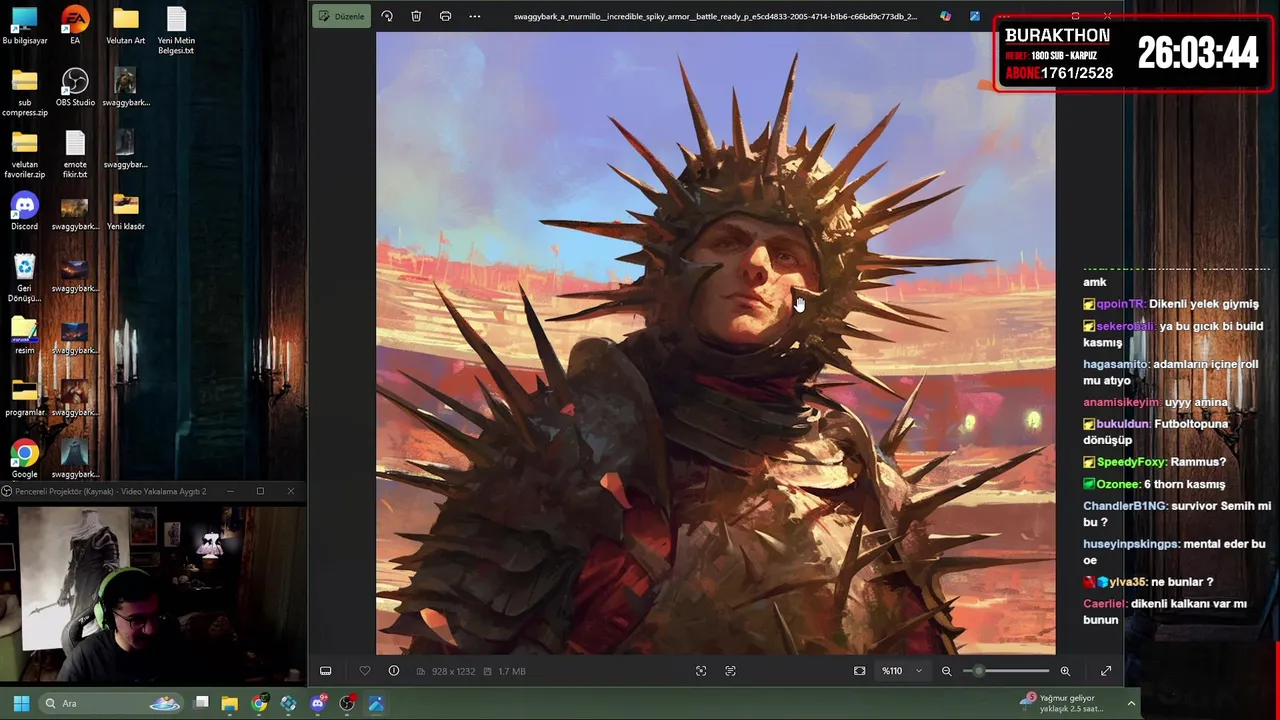
Task: Click the webcam preview in projector window
Action: coord(152,592)
